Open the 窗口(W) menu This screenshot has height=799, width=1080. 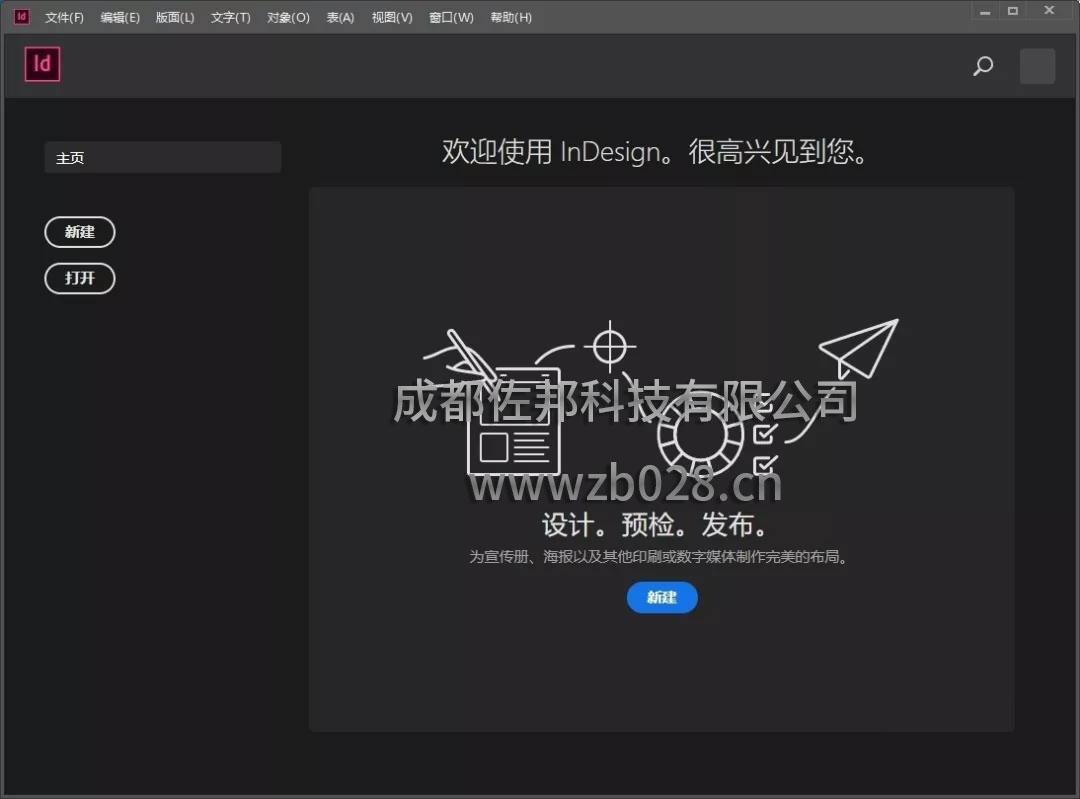[451, 17]
